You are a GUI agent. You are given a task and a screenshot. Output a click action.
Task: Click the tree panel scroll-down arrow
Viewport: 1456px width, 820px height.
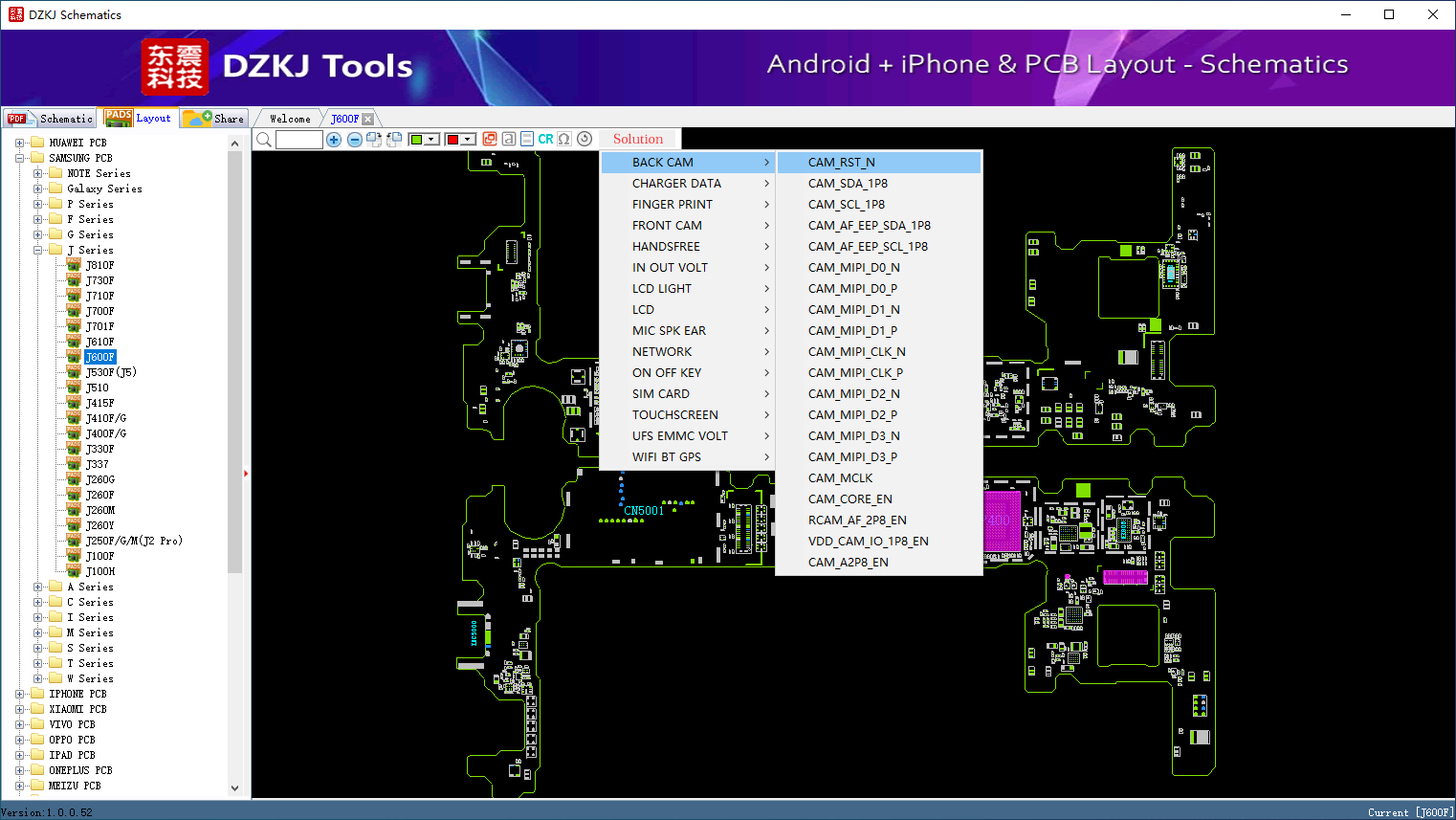click(x=235, y=788)
